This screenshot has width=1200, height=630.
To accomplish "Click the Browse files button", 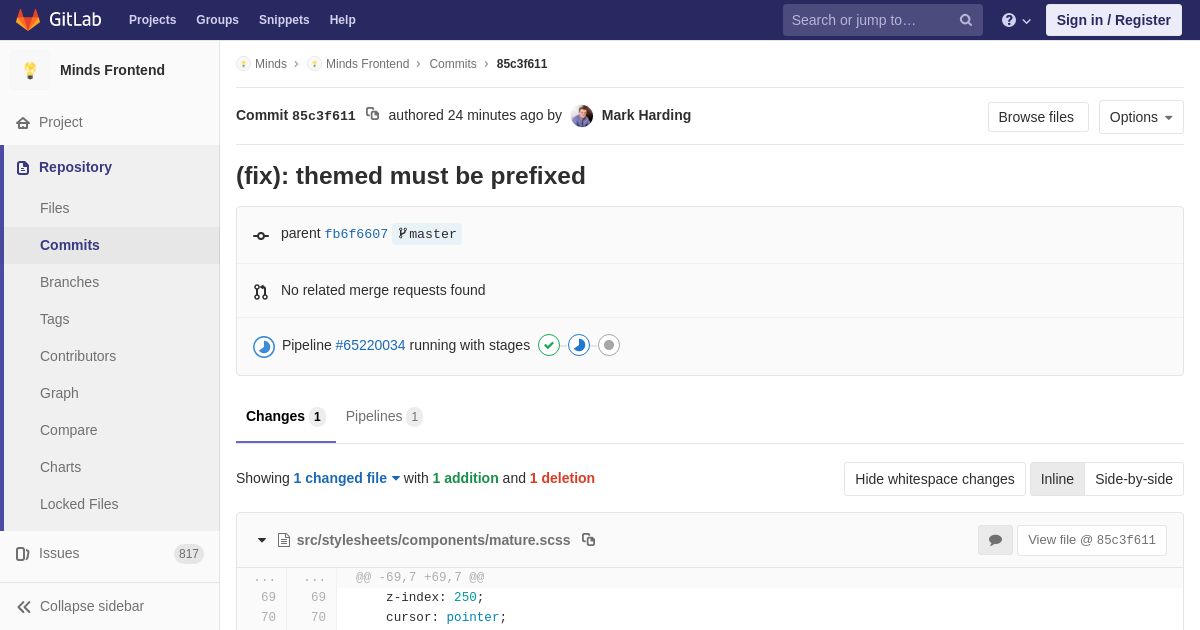I will [x=1038, y=117].
